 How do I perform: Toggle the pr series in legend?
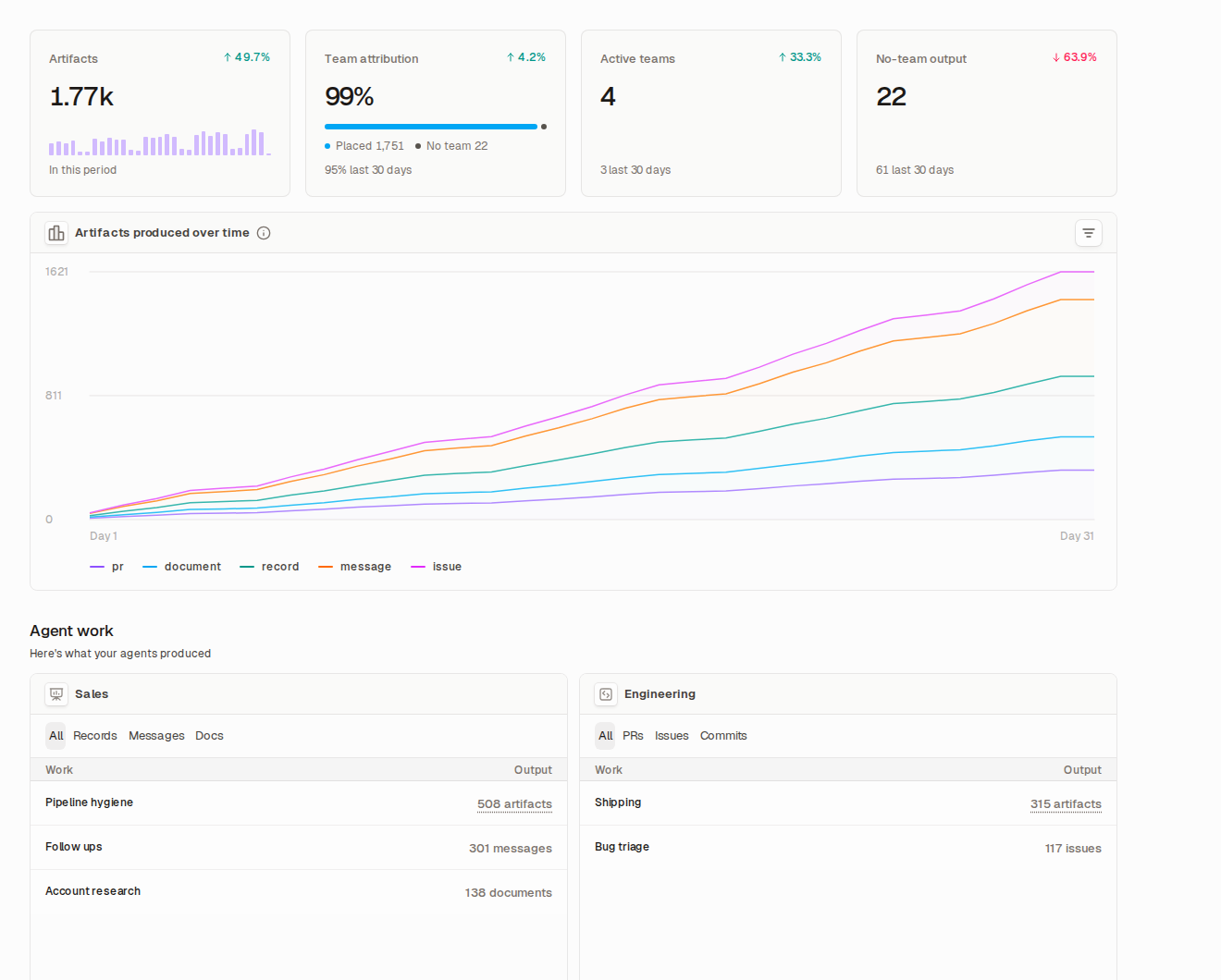(106, 567)
